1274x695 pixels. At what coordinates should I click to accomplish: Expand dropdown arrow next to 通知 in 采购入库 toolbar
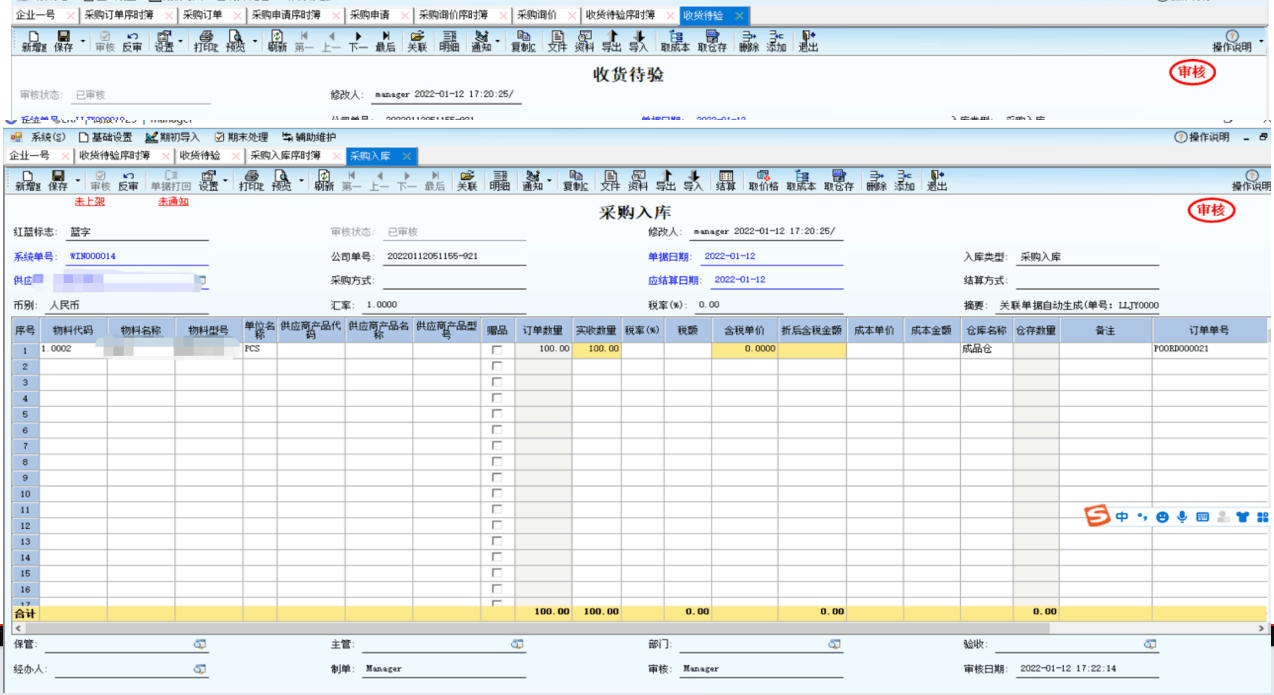pos(549,182)
